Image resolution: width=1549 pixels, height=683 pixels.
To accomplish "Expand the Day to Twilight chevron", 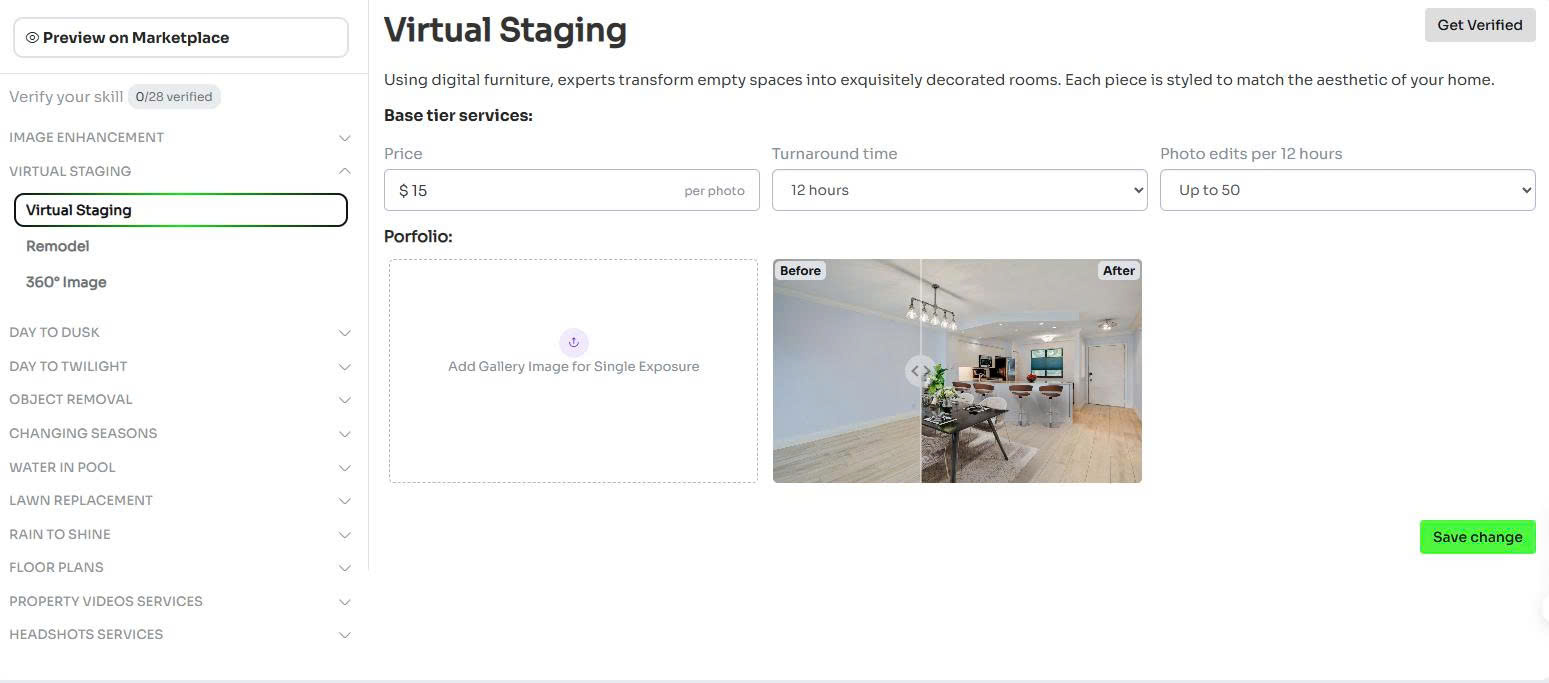I will [344, 367].
